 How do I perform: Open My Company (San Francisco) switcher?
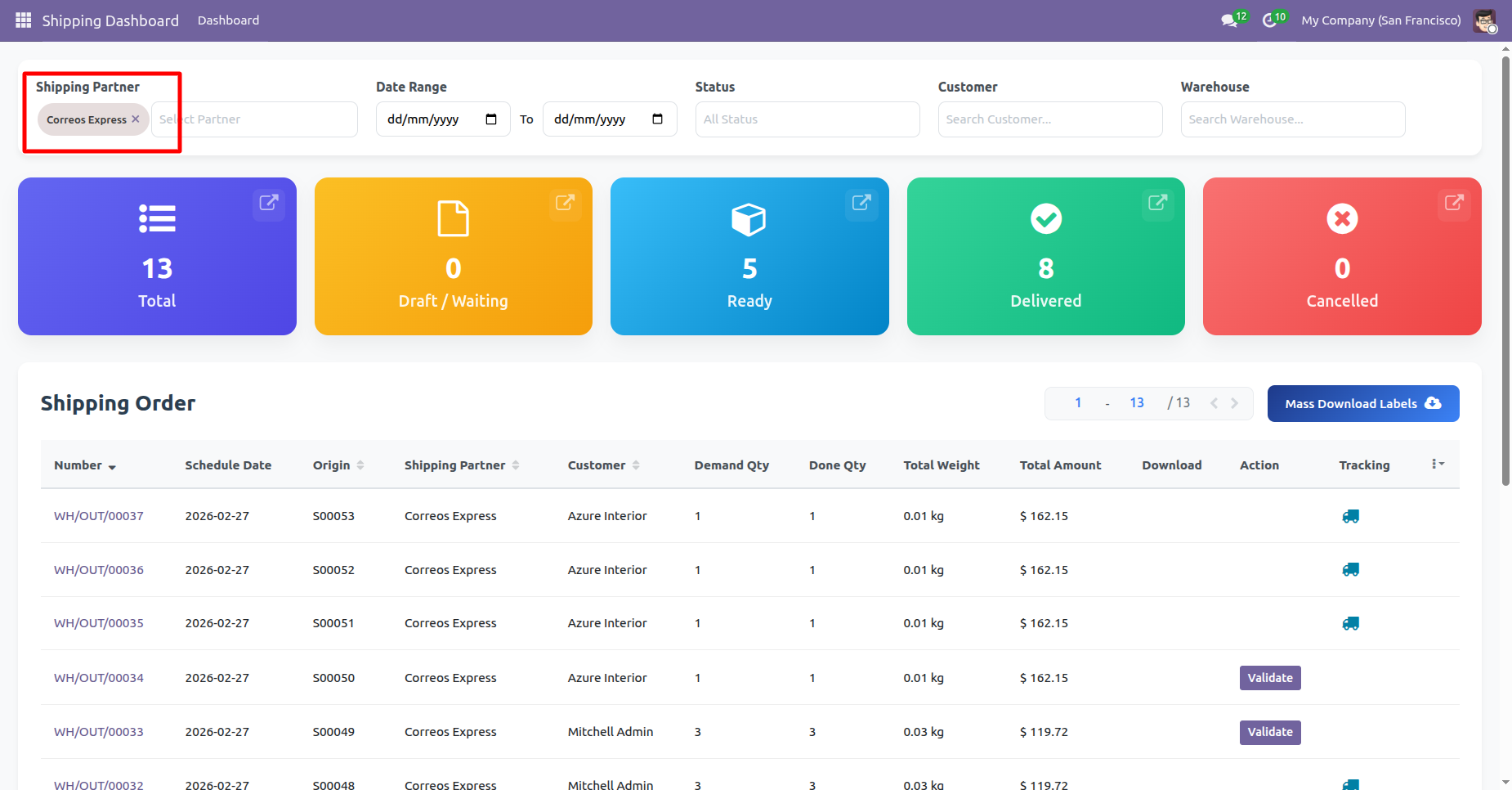click(x=1380, y=20)
